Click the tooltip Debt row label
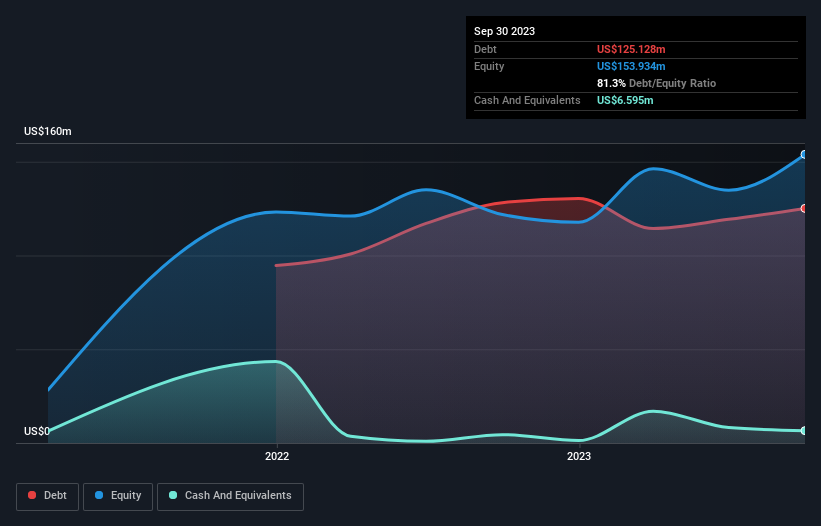 [485, 49]
